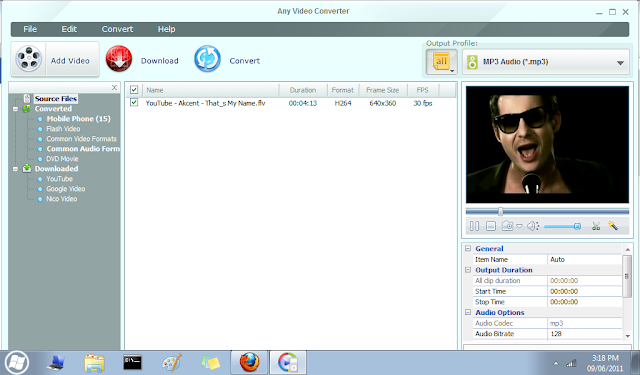Screen dimensions: 640x375
Task: Collapse the Converted tree node
Action: (16, 109)
